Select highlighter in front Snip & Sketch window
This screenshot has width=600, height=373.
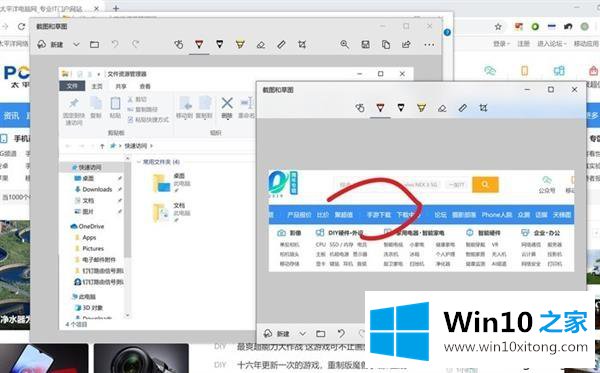(x=421, y=108)
